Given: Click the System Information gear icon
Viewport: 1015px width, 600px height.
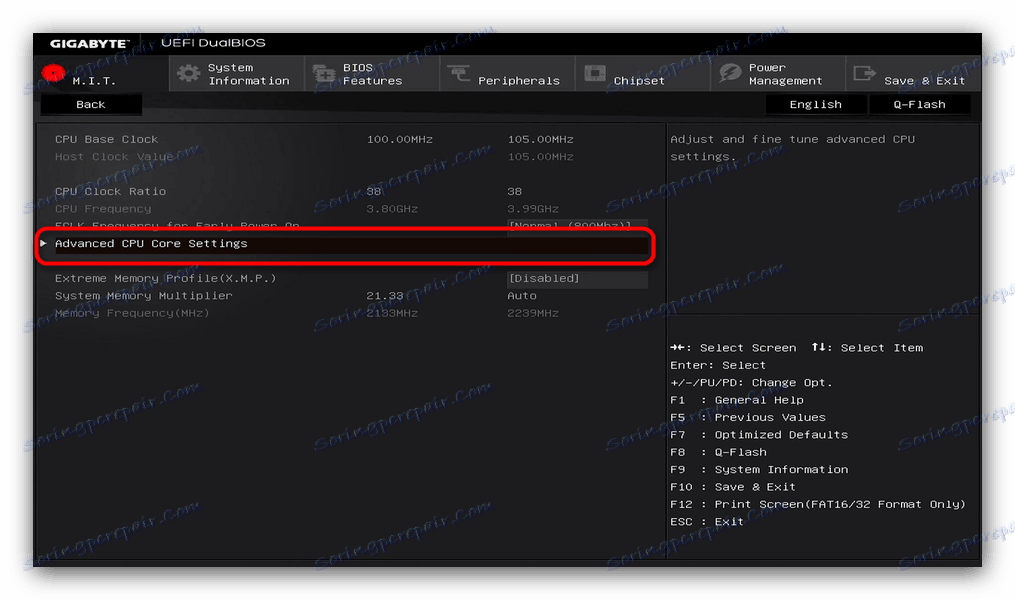Looking at the screenshot, I should click(188, 73).
